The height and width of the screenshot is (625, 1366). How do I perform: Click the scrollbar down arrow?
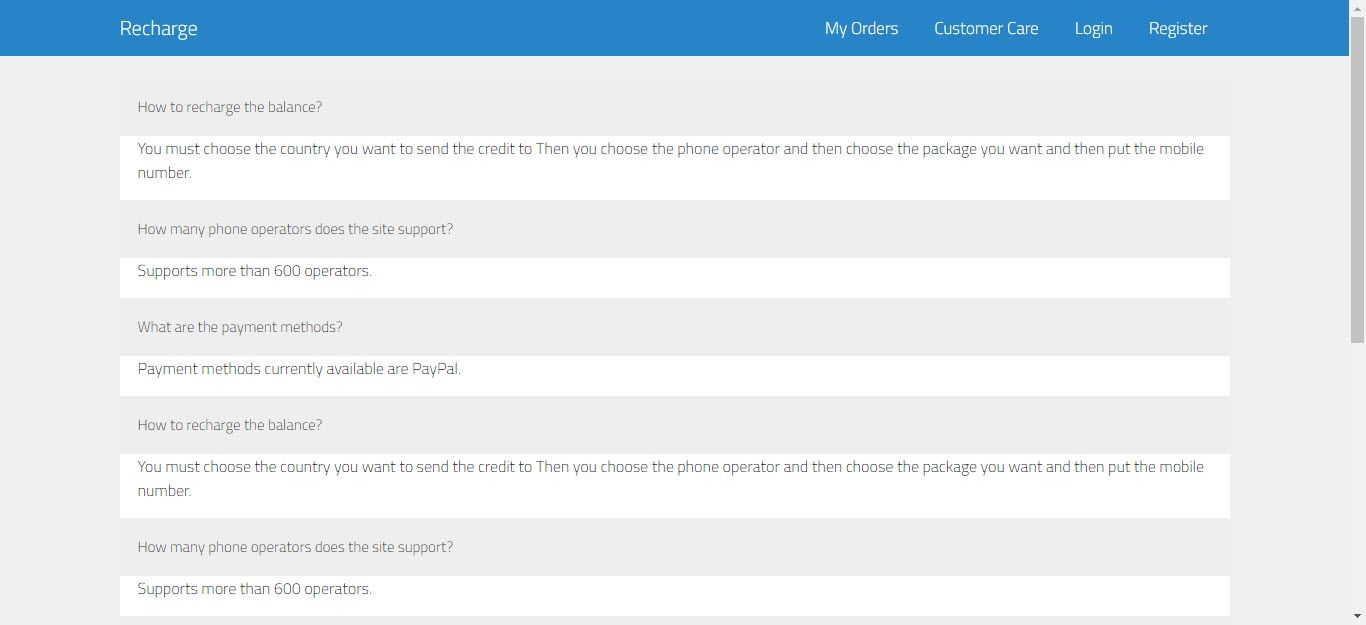[x=1357, y=616]
